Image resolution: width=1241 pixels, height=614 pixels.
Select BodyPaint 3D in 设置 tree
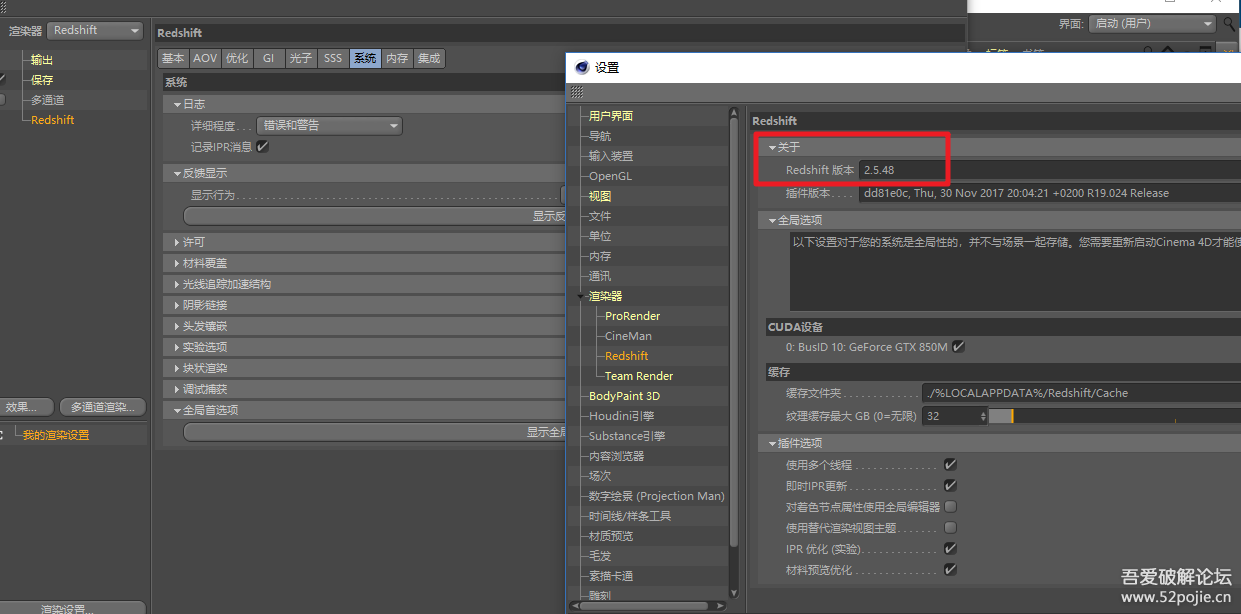point(624,396)
